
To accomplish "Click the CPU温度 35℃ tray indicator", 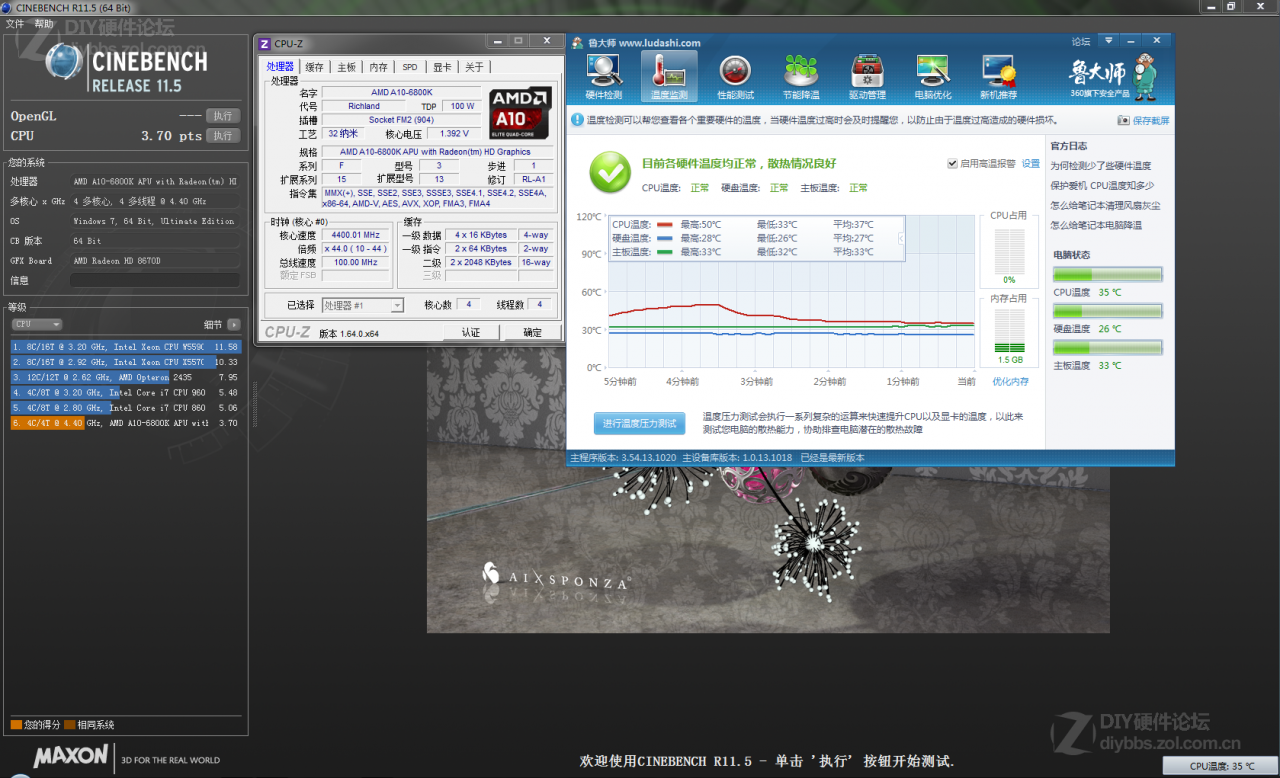I will (x=1221, y=766).
